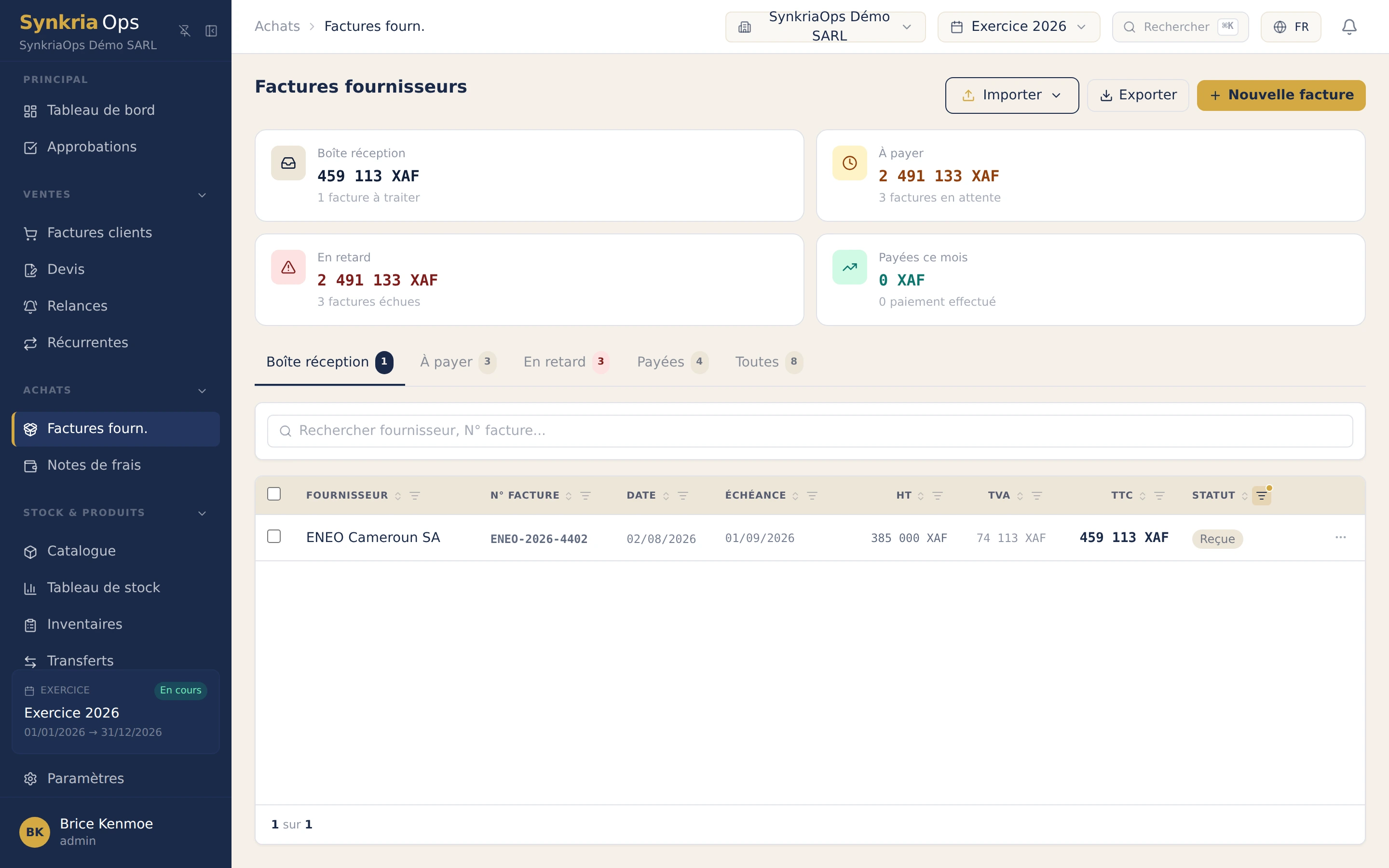Viewport: 1389px width, 868px height.
Task: Open Paramètres settings
Action: 115,778
